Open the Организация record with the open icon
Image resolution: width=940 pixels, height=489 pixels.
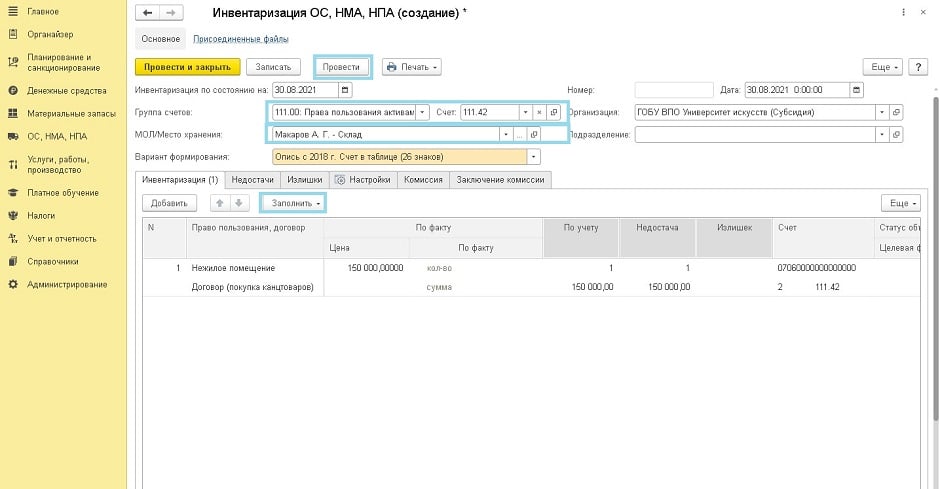(896, 112)
